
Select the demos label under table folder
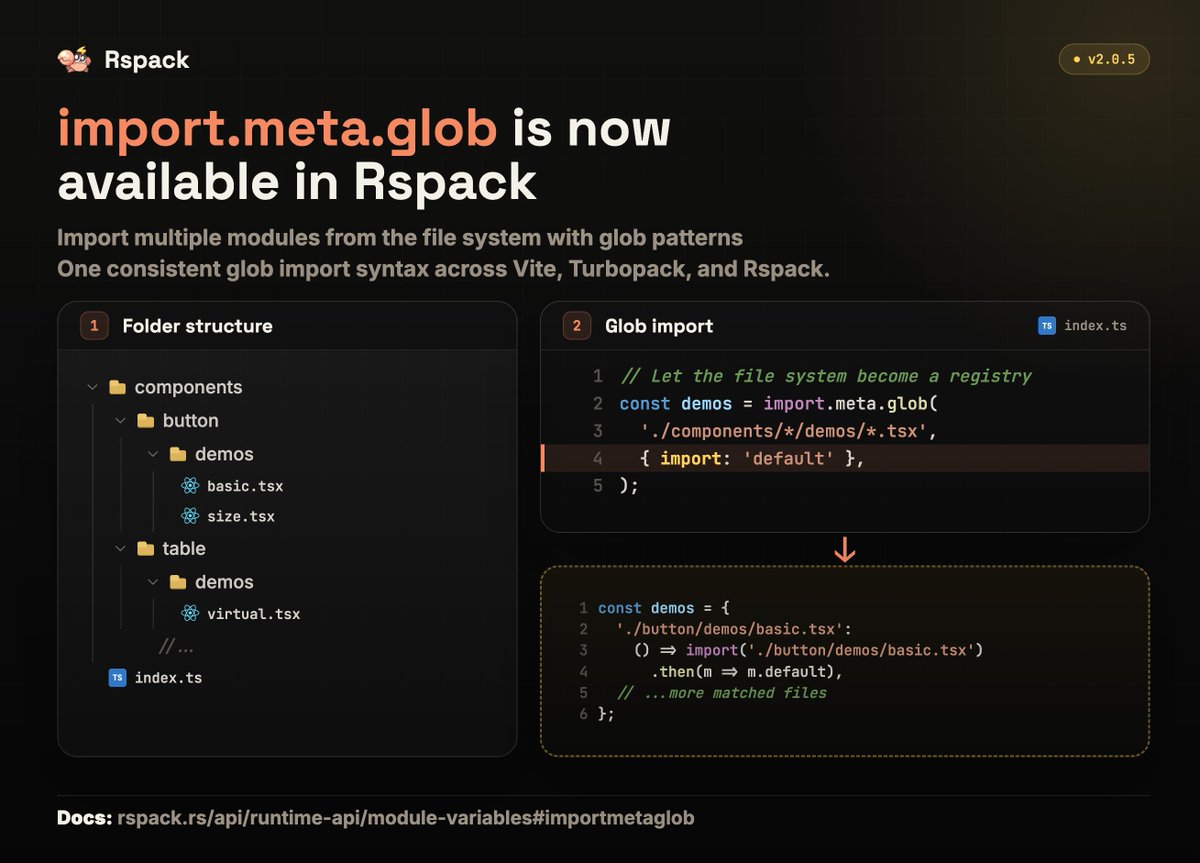[224, 582]
